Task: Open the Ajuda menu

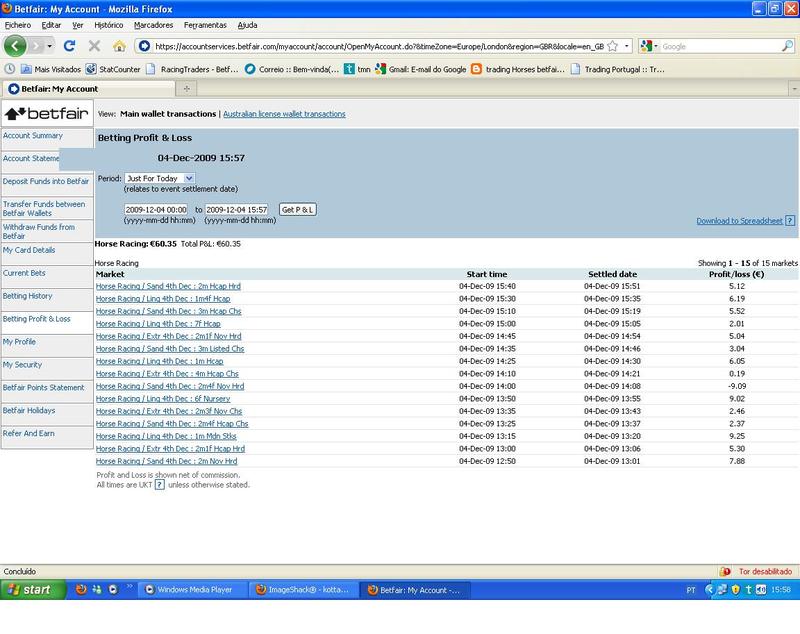Action: click(247, 25)
